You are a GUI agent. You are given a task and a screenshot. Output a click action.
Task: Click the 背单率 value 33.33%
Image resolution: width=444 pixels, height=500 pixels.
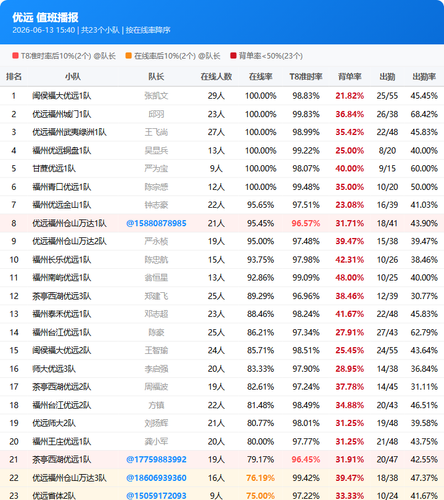pyautogui.click(x=350, y=496)
